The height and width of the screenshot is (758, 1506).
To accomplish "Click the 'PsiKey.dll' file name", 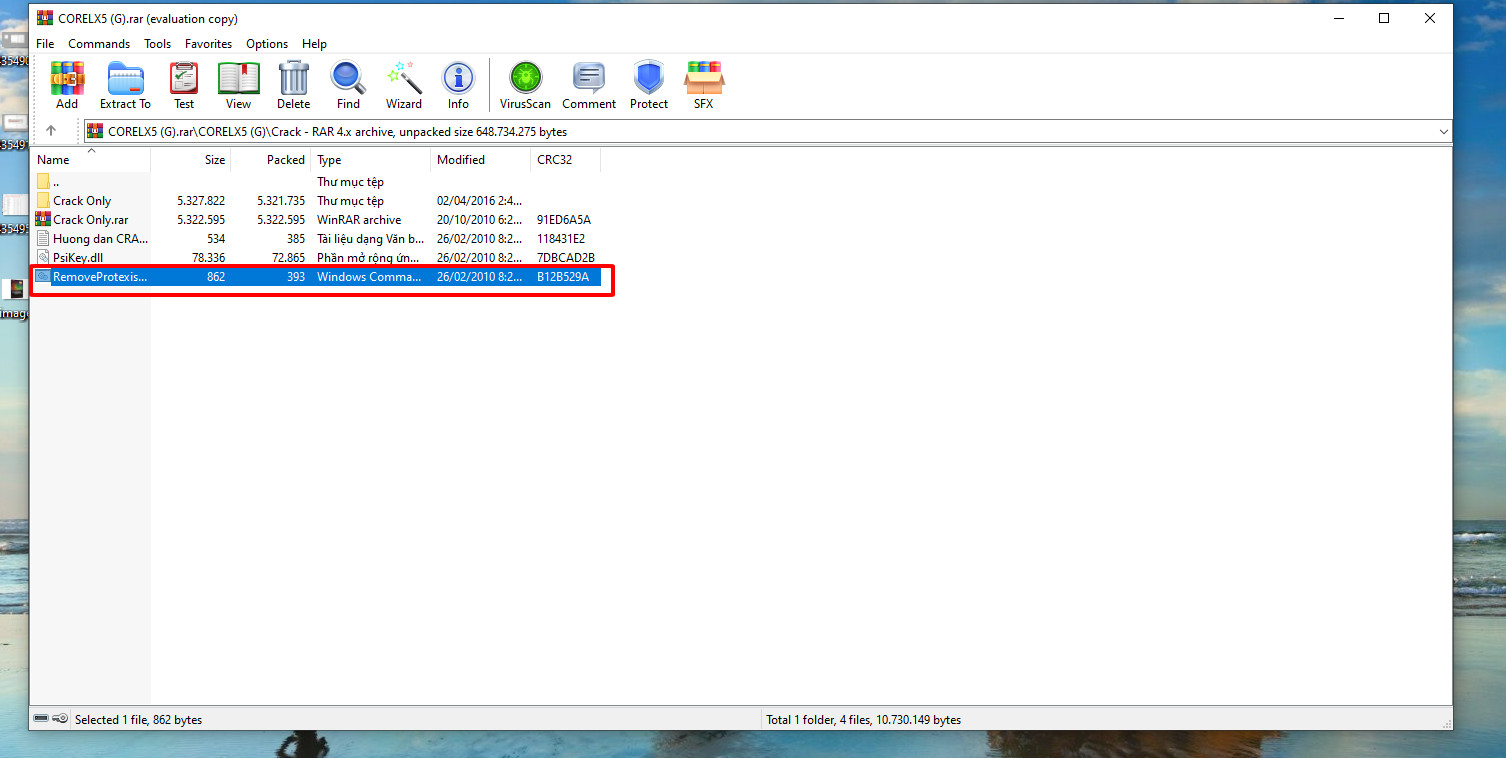I will tap(78, 258).
